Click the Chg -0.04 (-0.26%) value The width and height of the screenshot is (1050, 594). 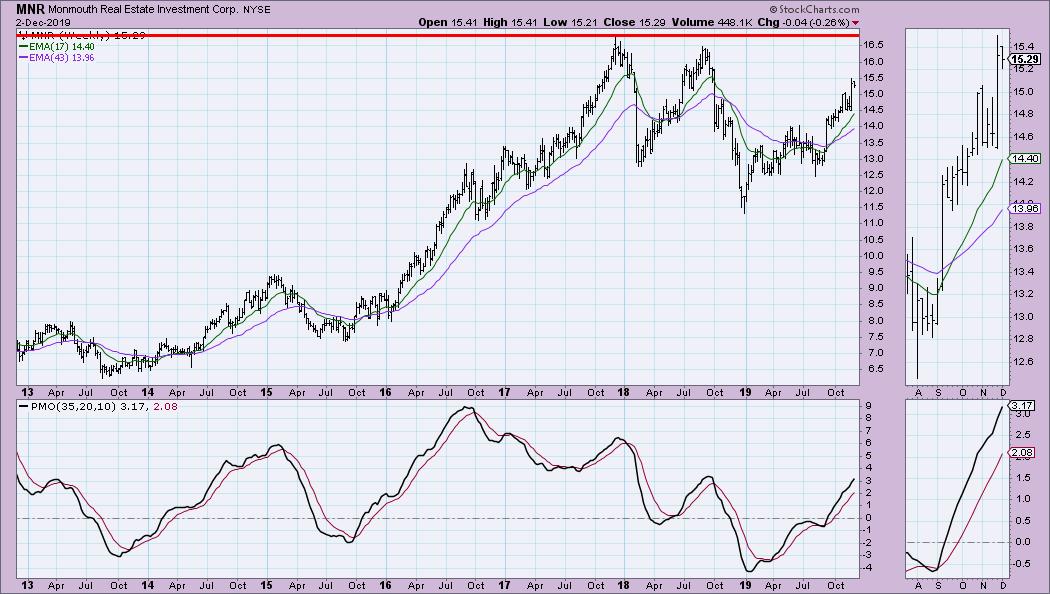tap(804, 22)
